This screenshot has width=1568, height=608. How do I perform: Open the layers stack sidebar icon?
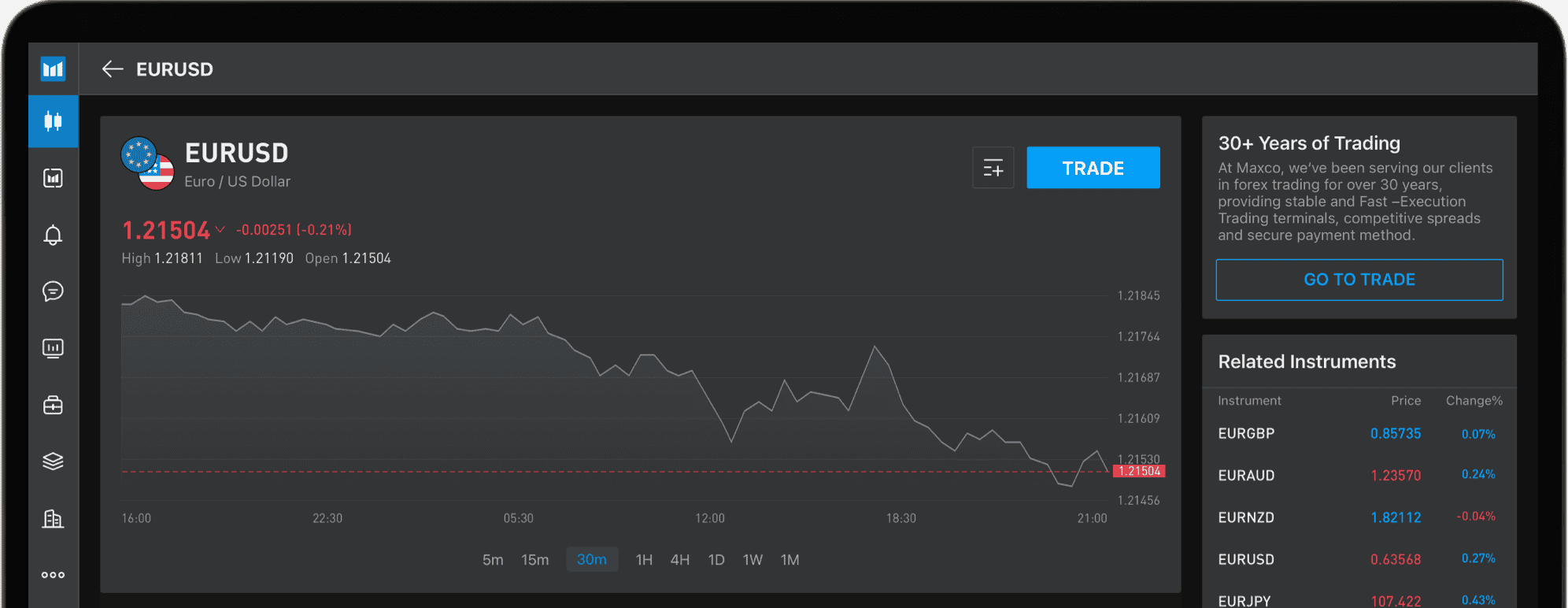click(x=53, y=462)
